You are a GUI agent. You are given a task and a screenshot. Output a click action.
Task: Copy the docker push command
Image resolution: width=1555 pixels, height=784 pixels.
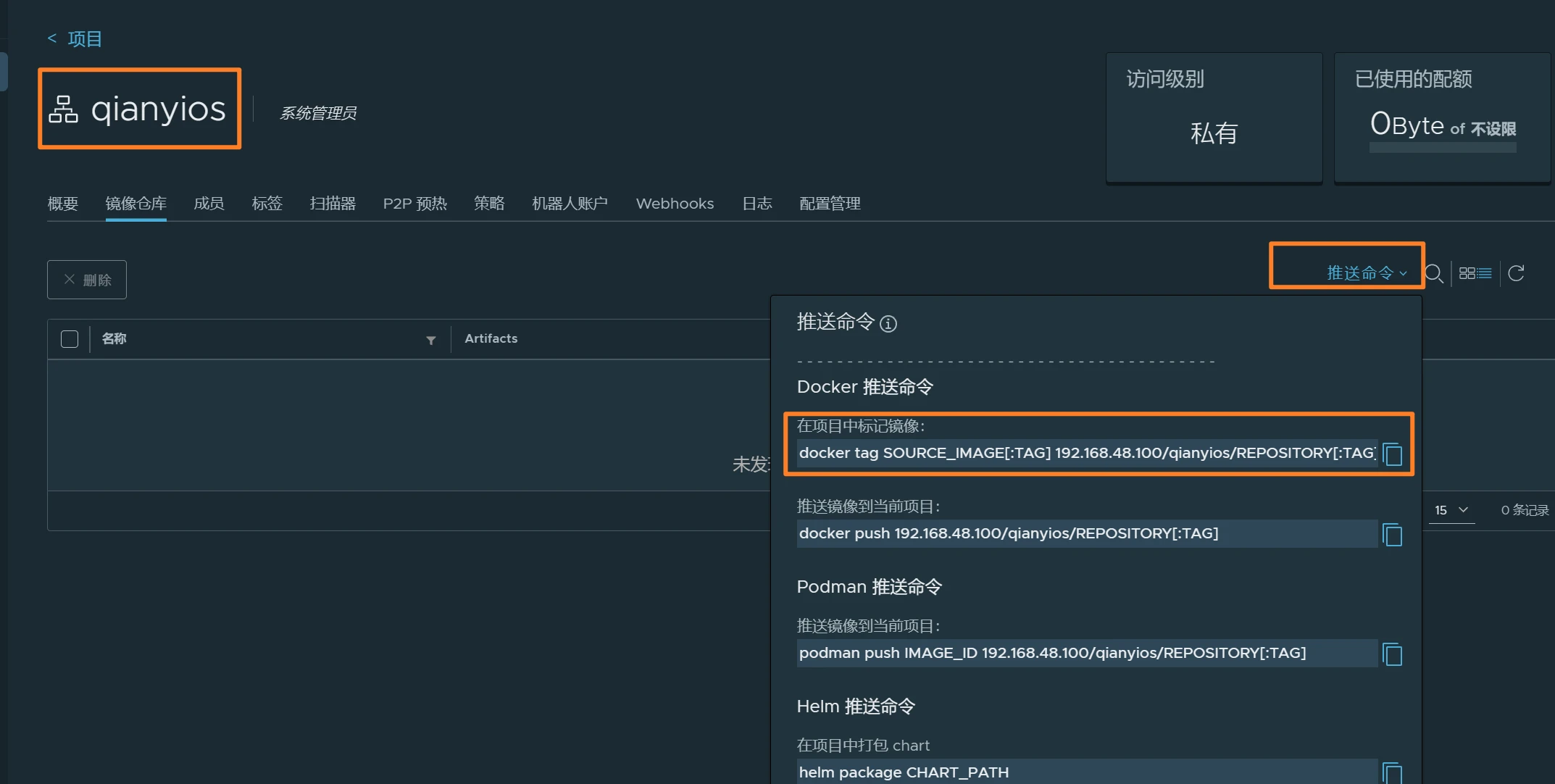[x=1392, y=535]
